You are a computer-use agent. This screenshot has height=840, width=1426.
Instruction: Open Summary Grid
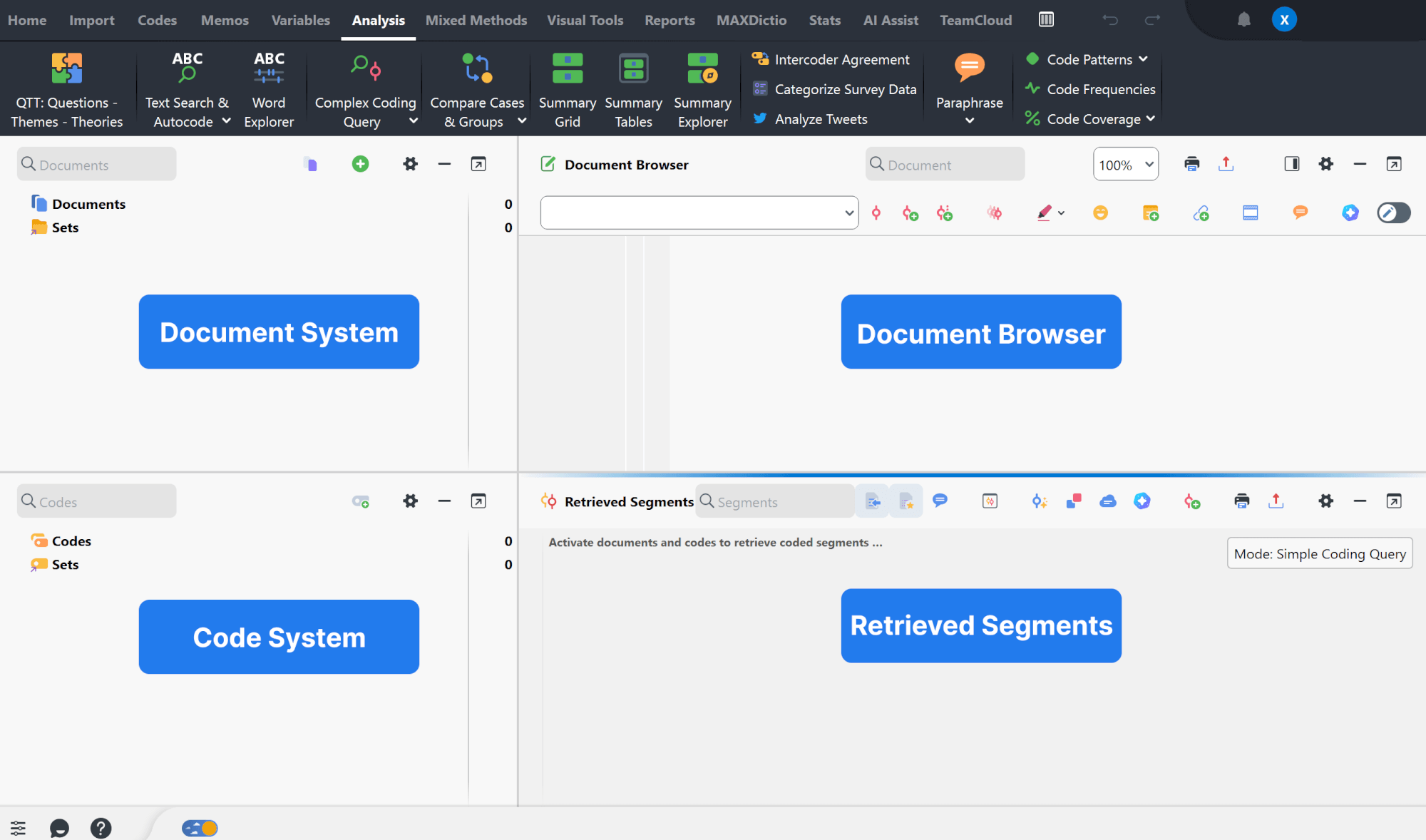[x=568, y=90]
